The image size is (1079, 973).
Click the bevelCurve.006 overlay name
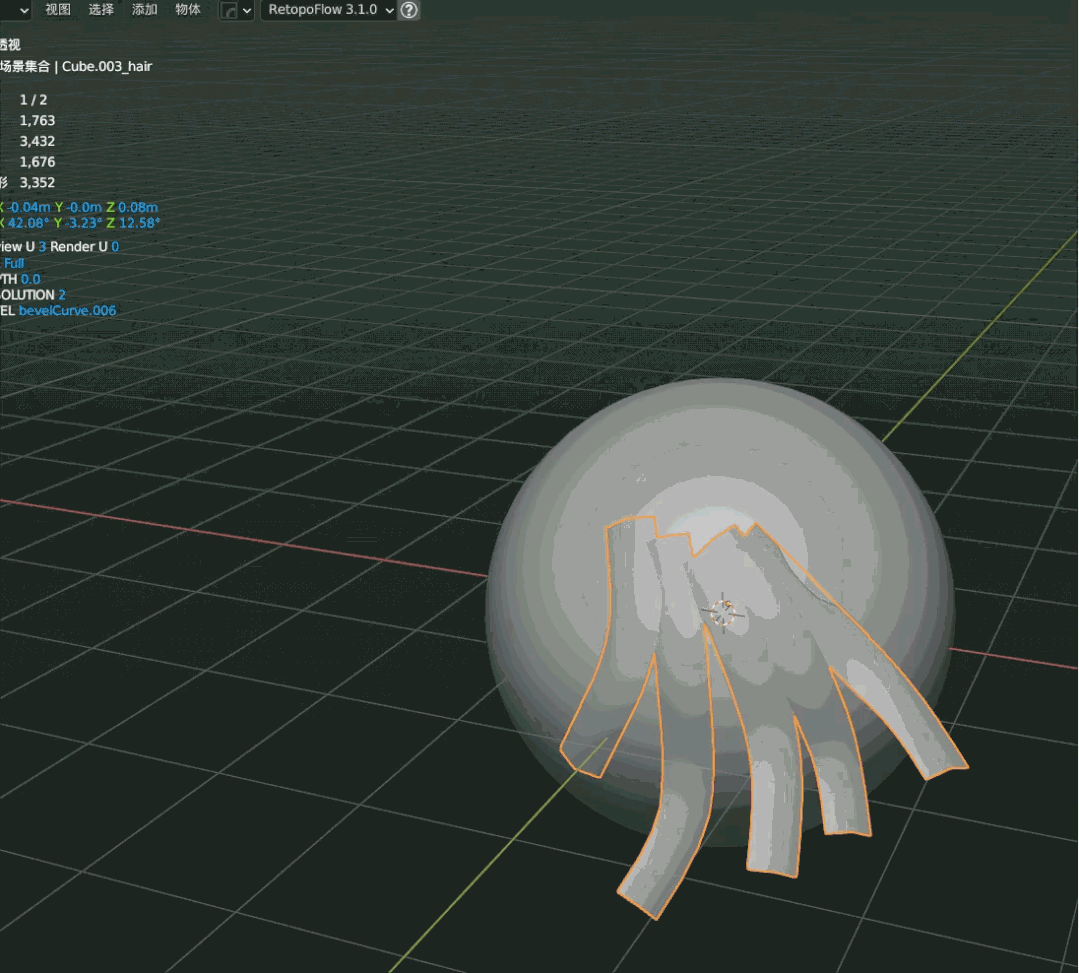point(67,310)
